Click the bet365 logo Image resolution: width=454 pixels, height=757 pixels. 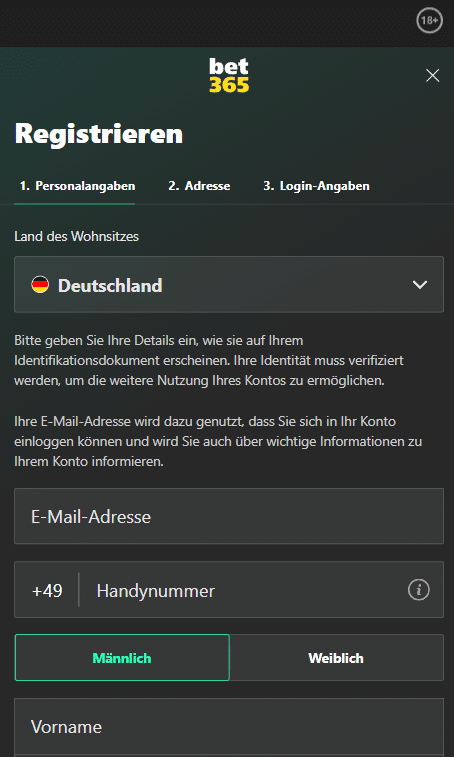click(x=229, y=75)
